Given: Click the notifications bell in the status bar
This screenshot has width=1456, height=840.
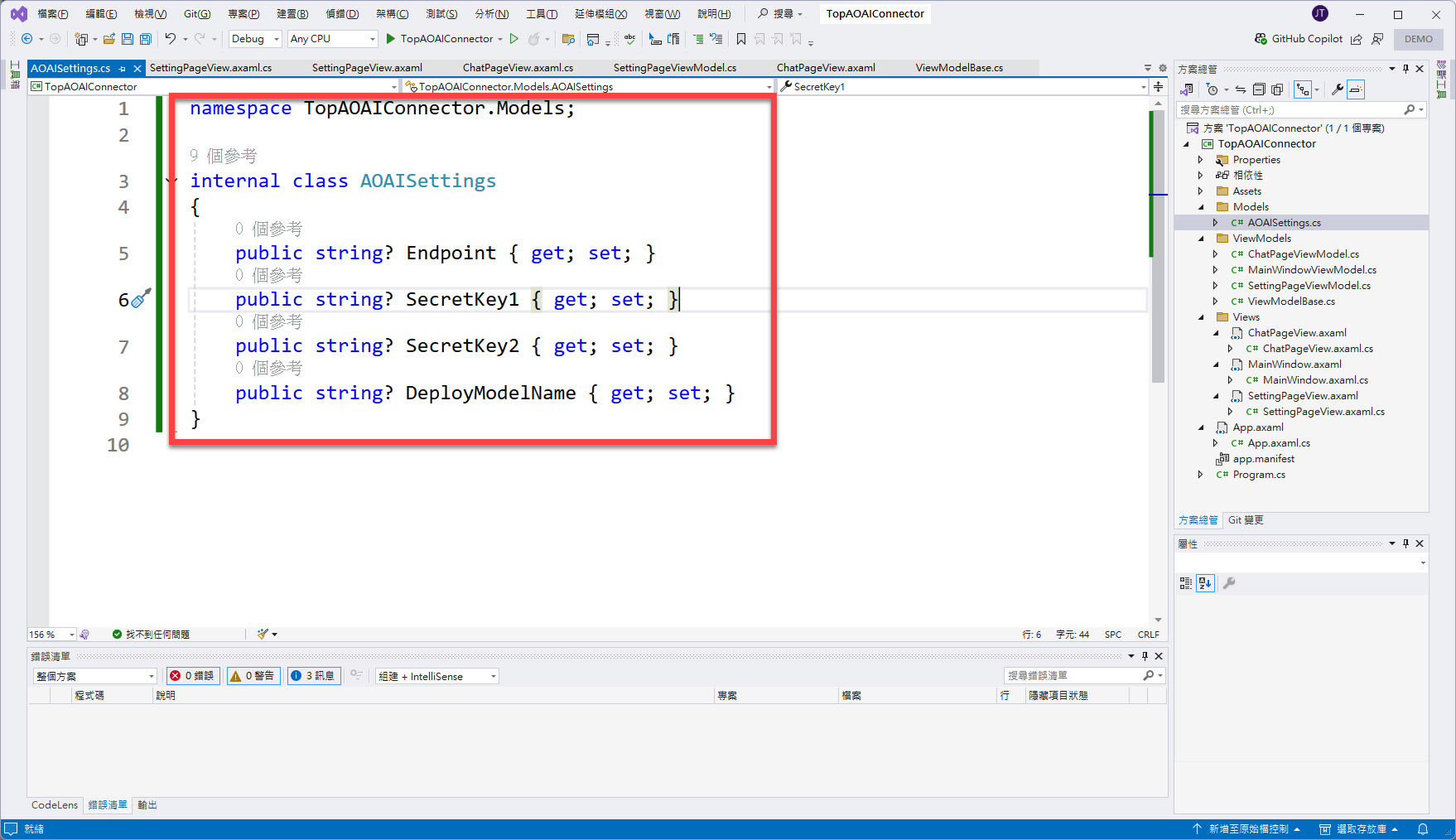Looking at the screenshot, I should [x=1423, y=829].
